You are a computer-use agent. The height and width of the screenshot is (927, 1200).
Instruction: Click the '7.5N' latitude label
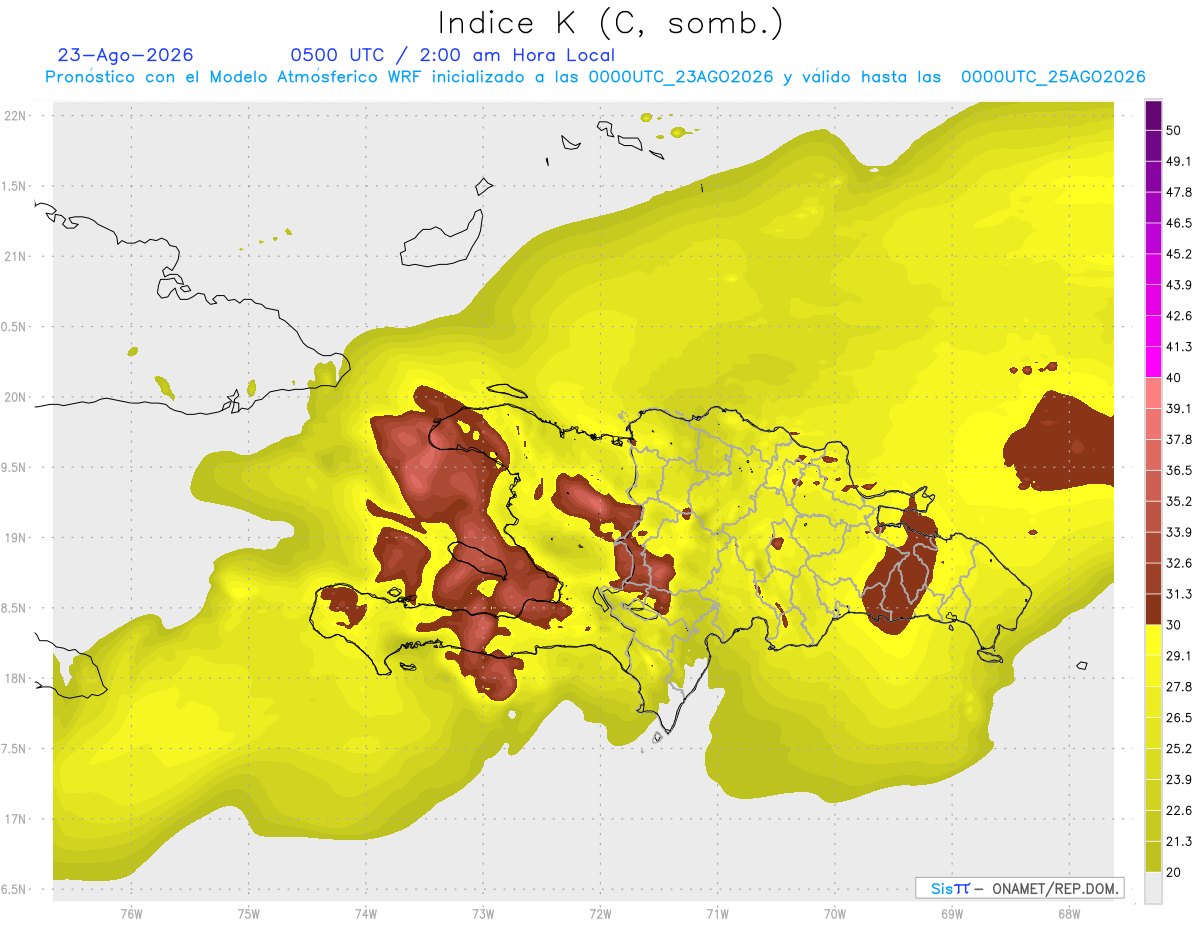pos(15,749)
